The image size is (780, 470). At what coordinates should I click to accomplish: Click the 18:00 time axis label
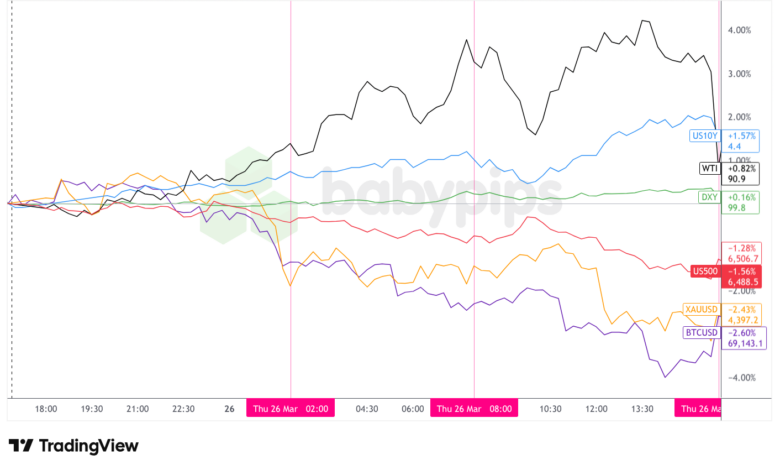[x=46, y=408]
